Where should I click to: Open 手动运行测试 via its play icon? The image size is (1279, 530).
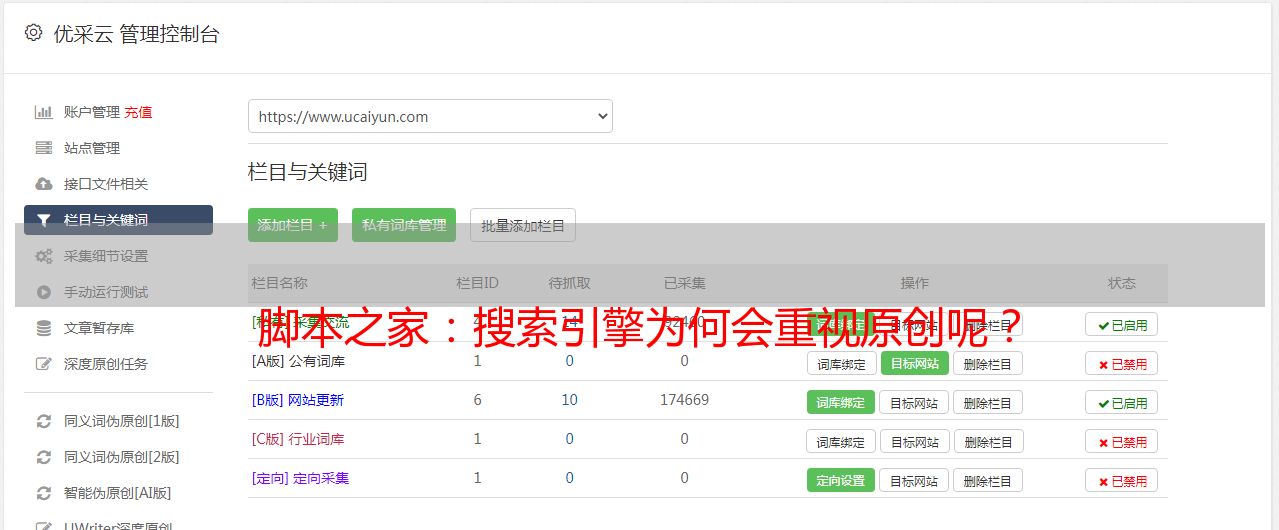pyautogui.click(x=43, y=292)
